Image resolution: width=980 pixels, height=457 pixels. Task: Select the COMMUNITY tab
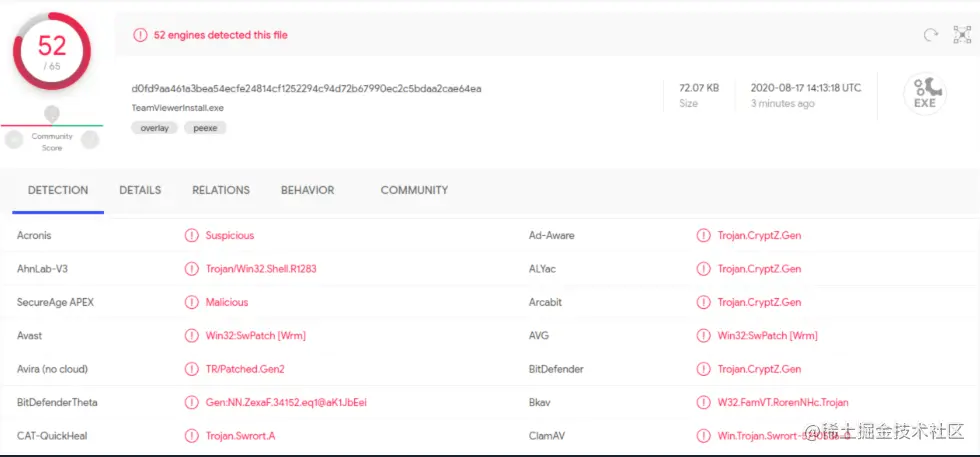[414, 190]
